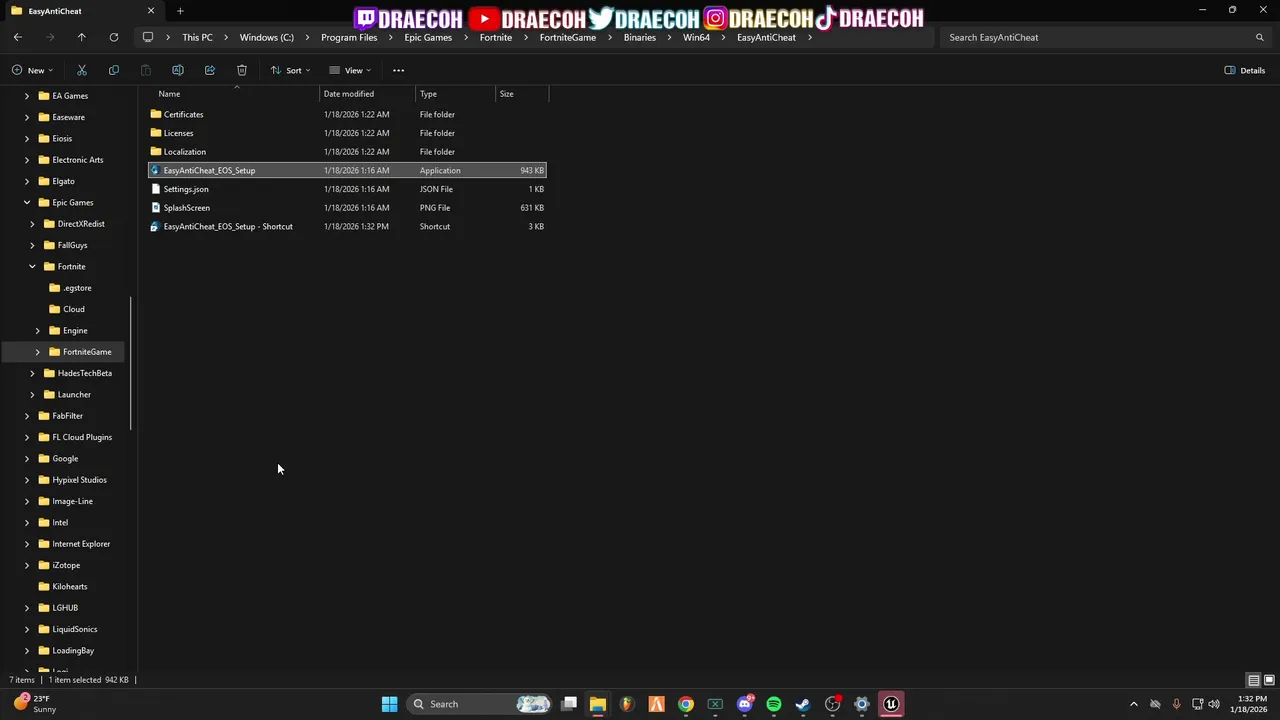Viewport: 1280px width, 720px height.
Task: Go up one folder level
Action: [82, 37]
